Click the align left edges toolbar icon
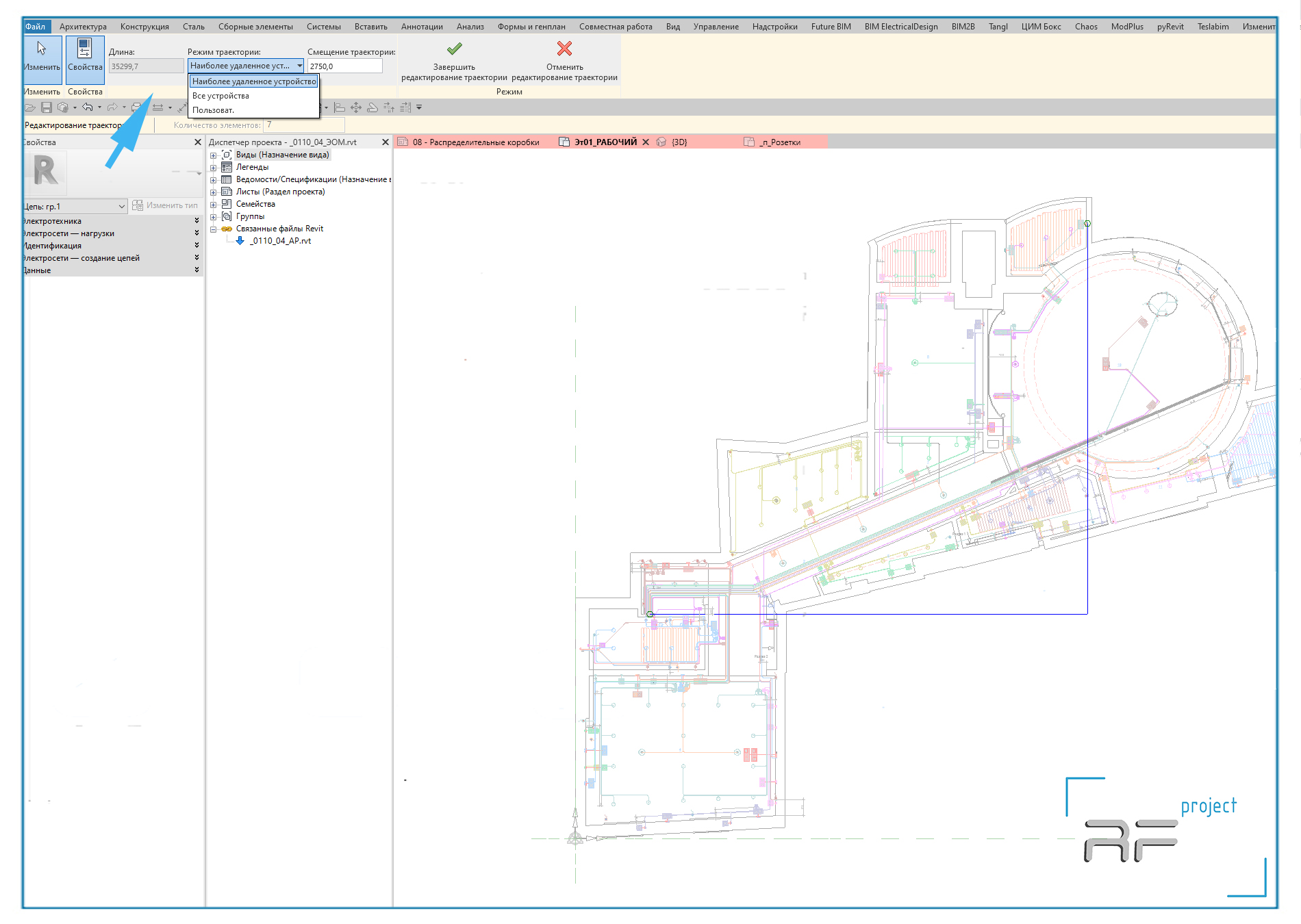The width and height of the screenshot is (1301, 924). pyautogui.click(x=340, y=107)
